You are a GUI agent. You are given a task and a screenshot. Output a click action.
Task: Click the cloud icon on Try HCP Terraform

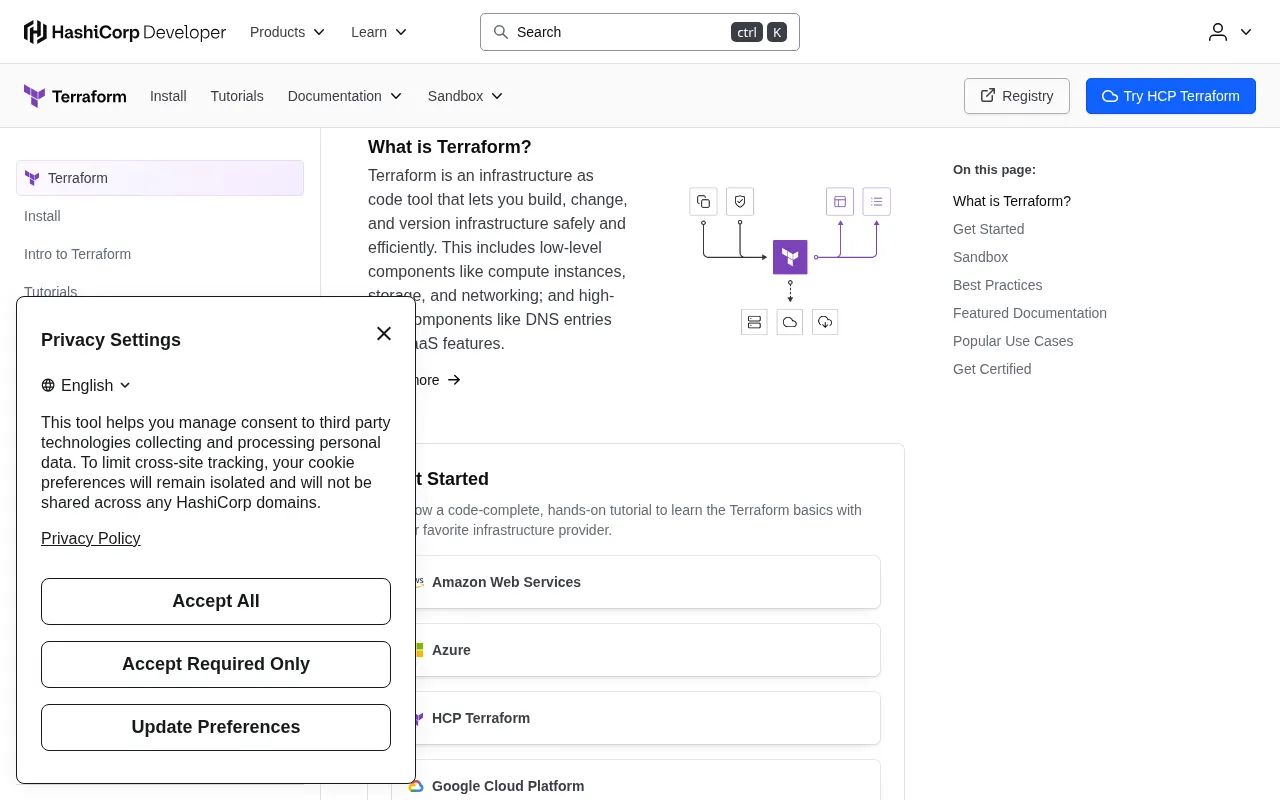coord(1110,96)
